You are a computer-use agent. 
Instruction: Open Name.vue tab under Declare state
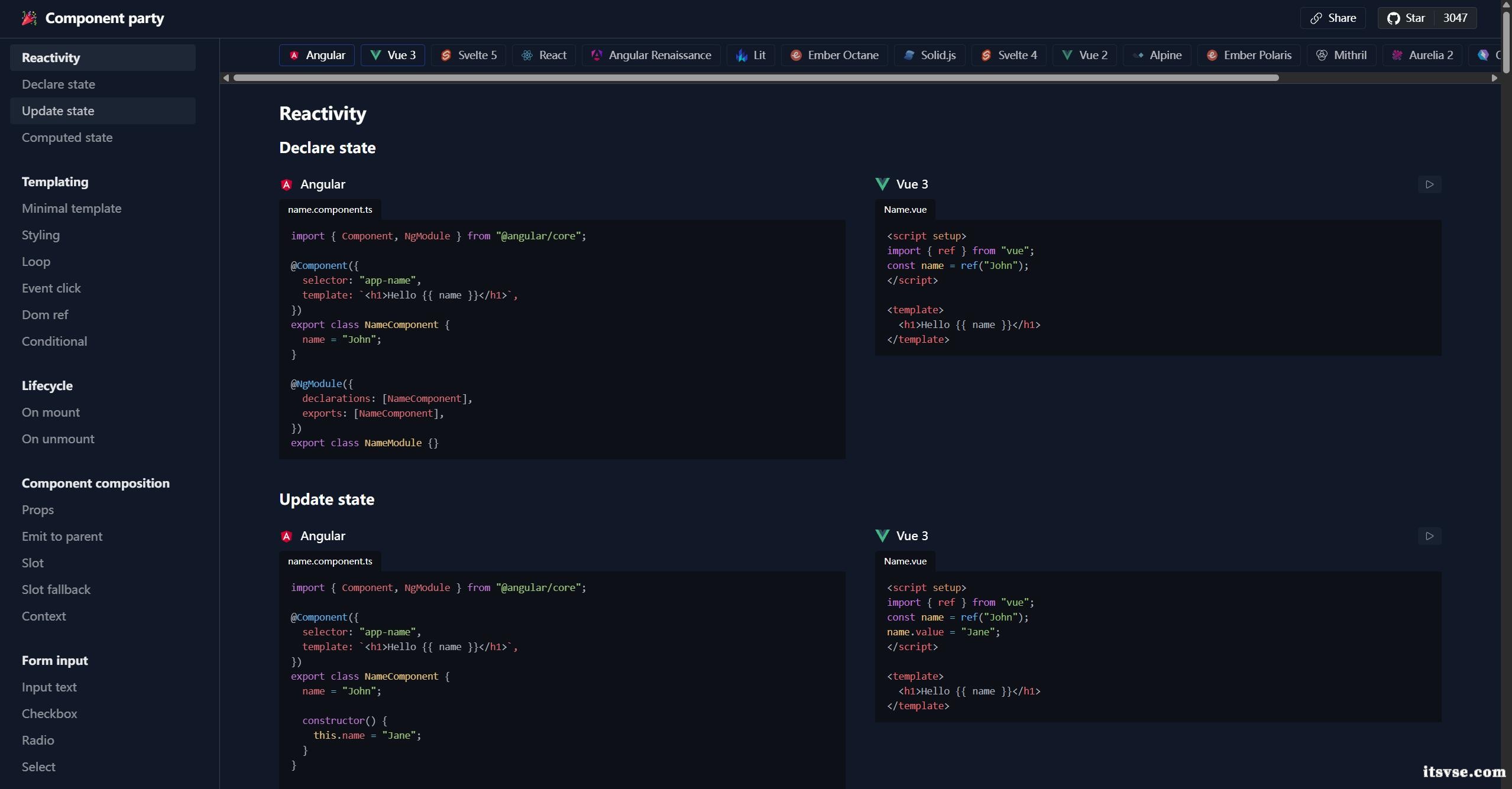click(x=905, y=210)
